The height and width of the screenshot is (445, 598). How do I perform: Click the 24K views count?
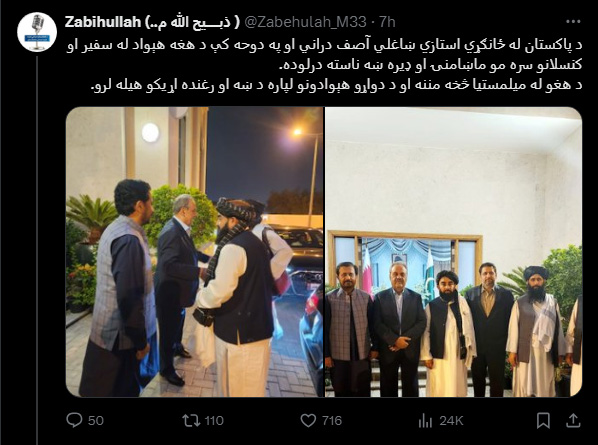pos(451,421)
